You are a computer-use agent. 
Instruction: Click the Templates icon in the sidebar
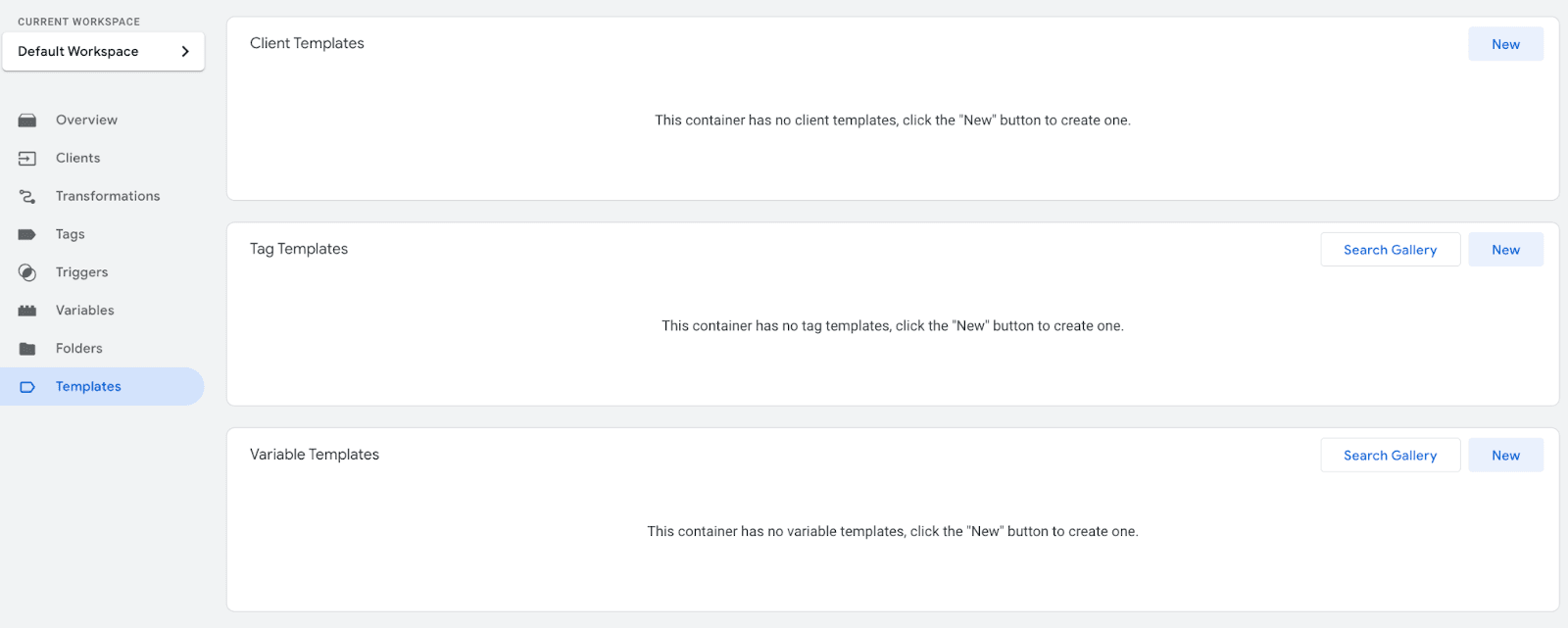click(27, 386)
